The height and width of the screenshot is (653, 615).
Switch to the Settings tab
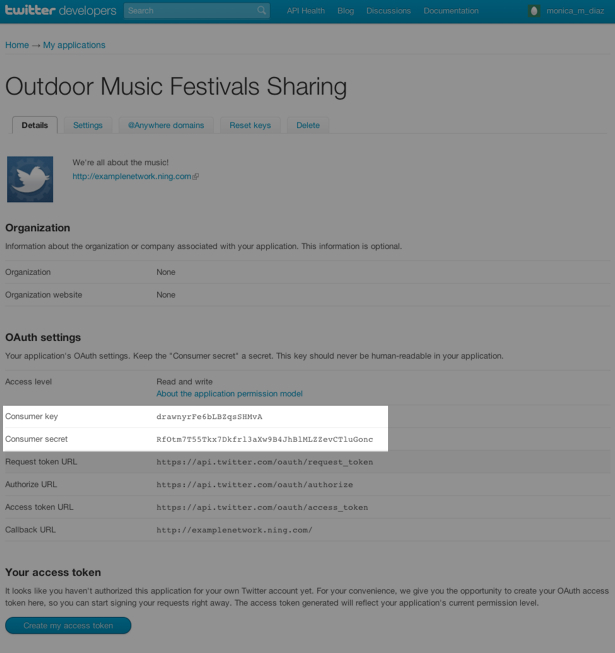88,125
